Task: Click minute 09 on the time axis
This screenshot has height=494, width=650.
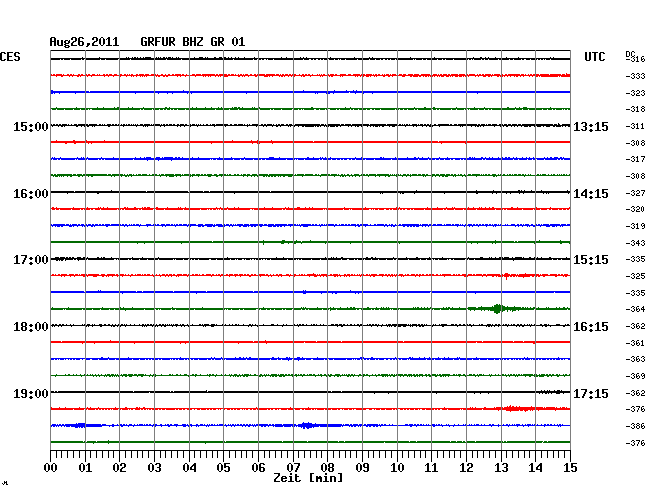Action: (x=362, y=468)
